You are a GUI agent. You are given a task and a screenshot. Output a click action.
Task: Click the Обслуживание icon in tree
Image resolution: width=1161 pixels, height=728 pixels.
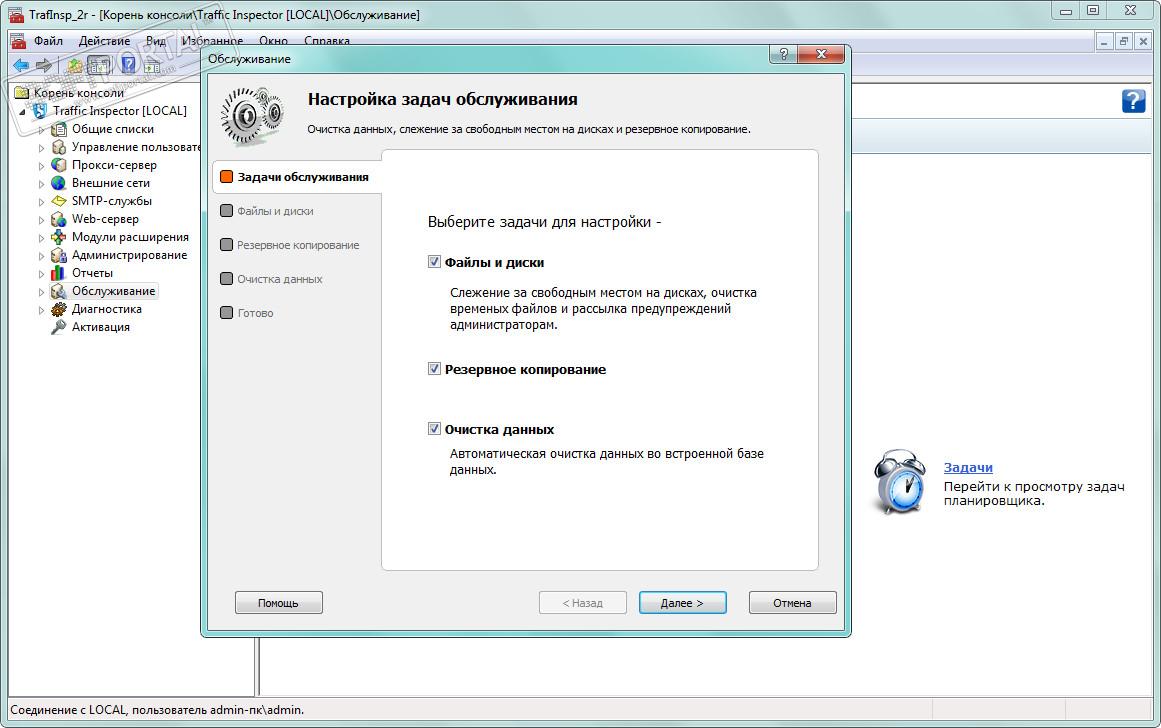pos(58,291)
